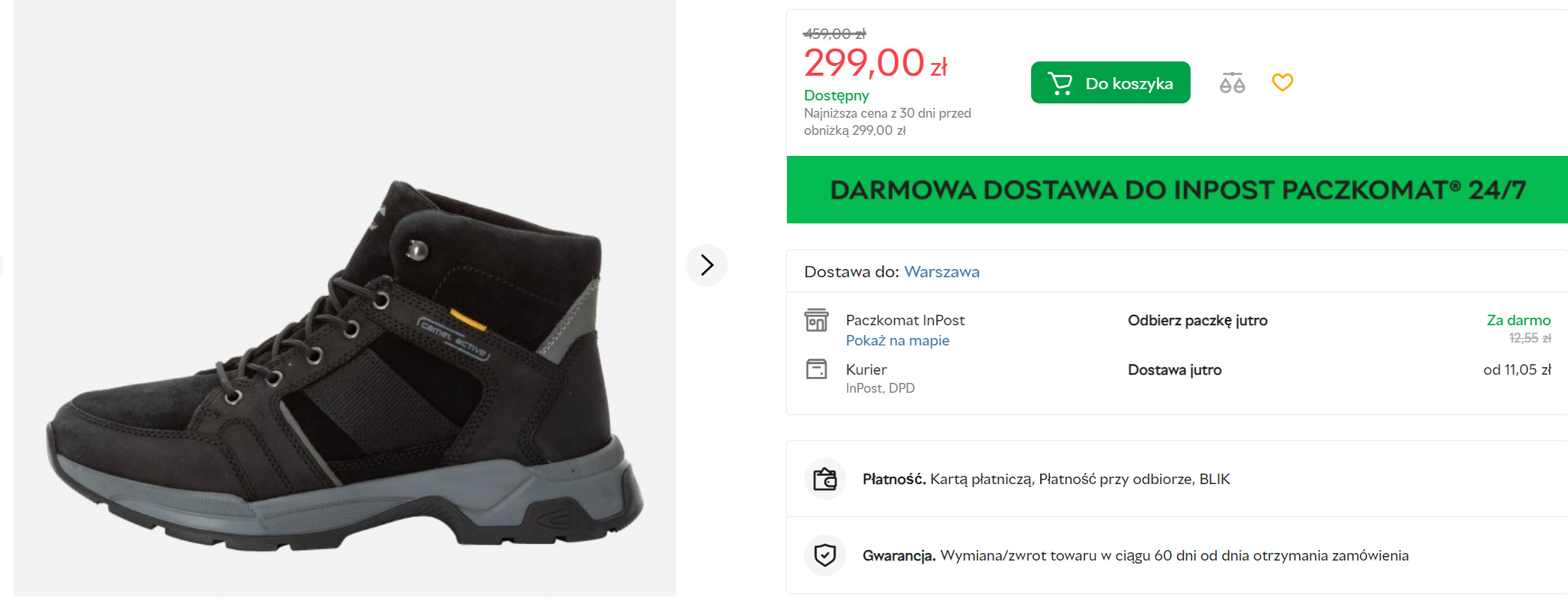
Task: Open the Pokaż na mapie link
Action: (897, 341)
